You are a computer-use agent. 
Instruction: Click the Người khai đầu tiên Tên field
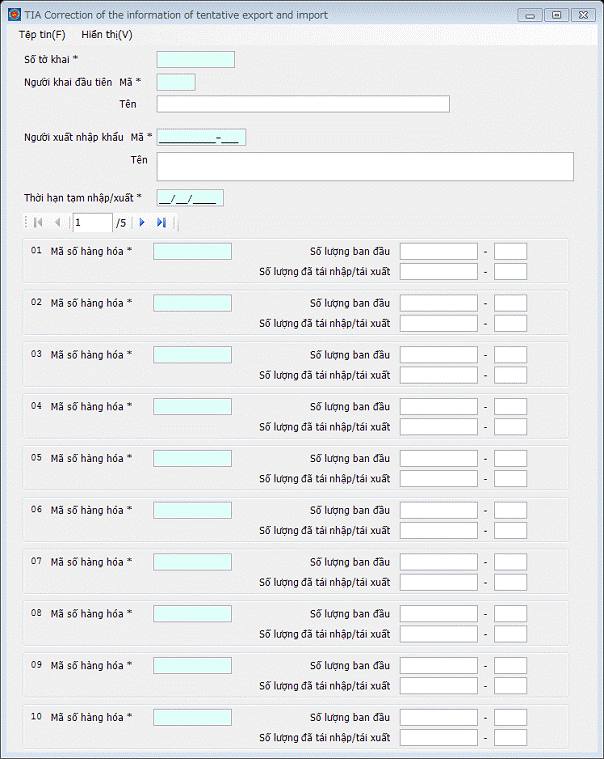coord(303,104)
